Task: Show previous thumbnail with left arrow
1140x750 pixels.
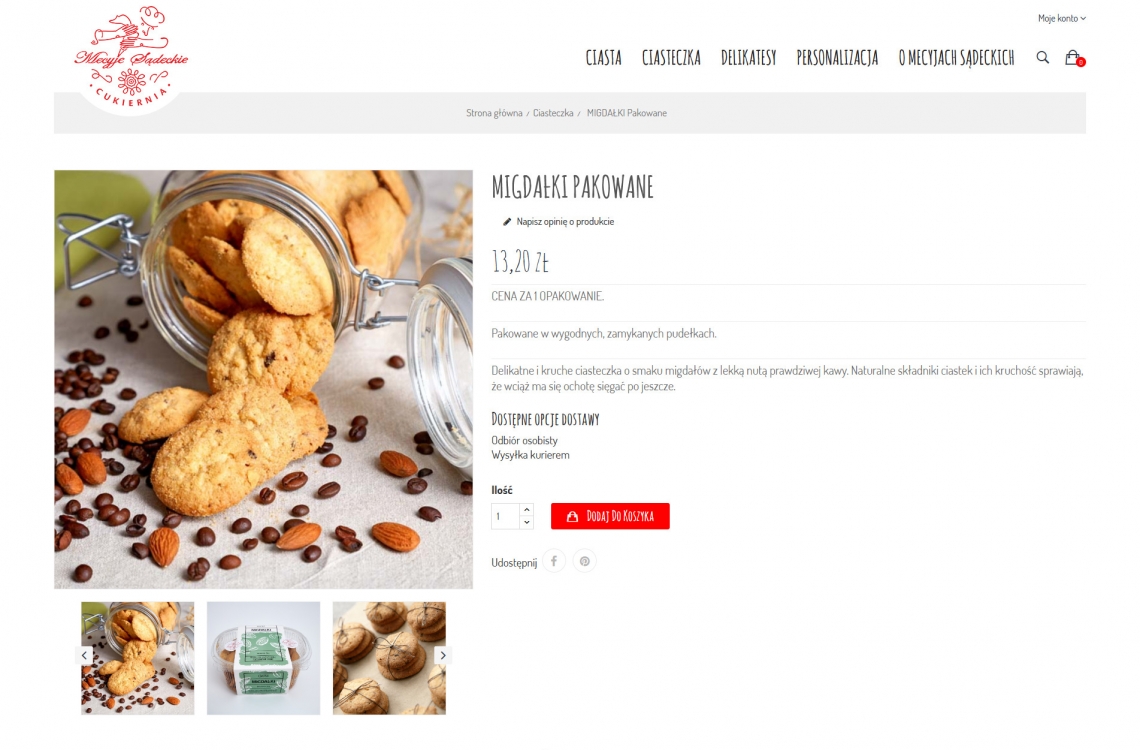Action: coord(84,655)
